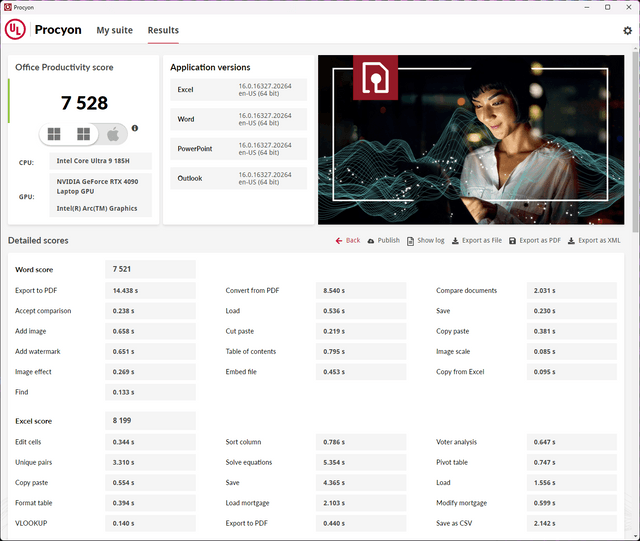Click the Export as XML download icon

(571, 241)
